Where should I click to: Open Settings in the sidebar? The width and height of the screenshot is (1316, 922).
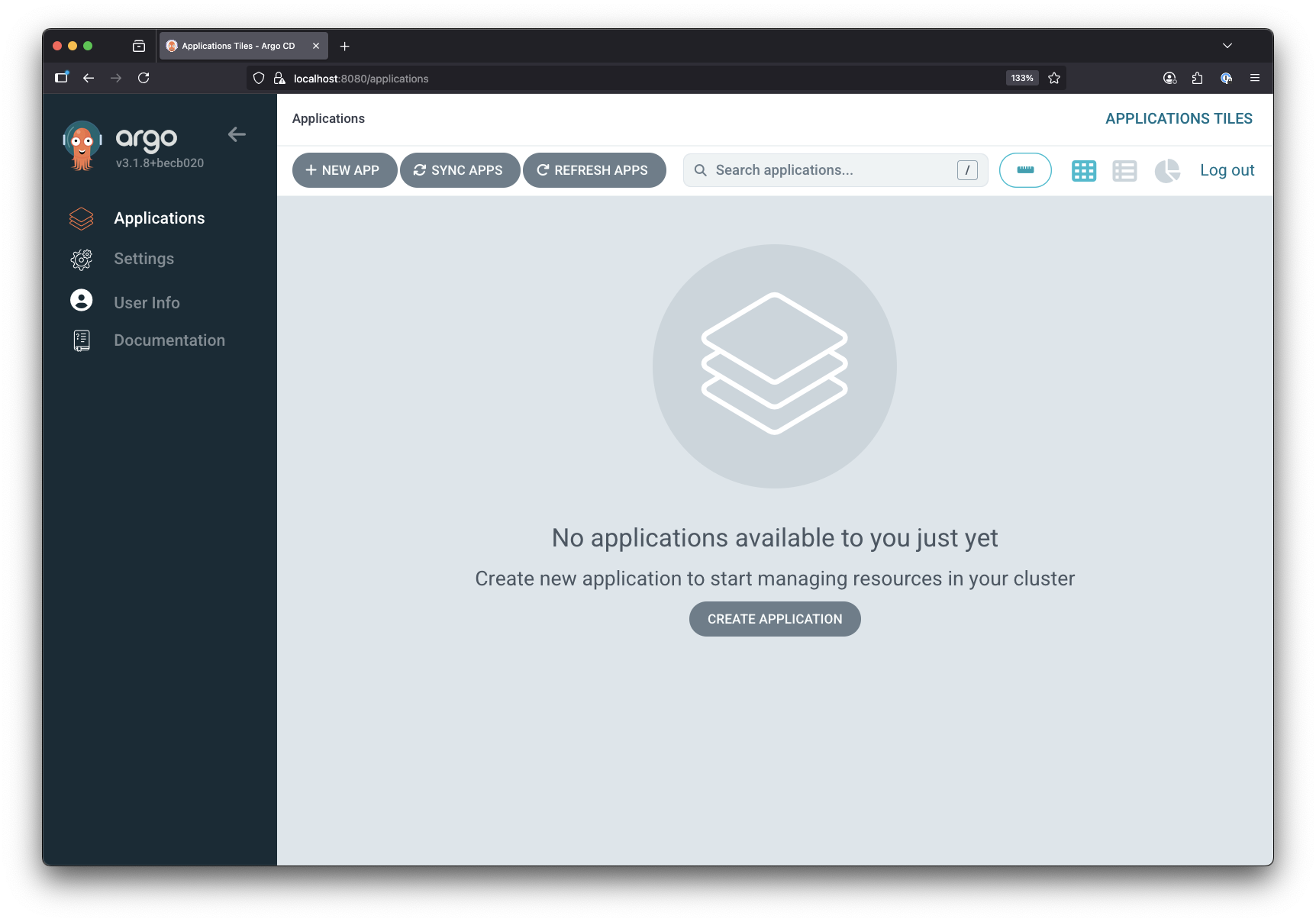(x=144, y=259)
